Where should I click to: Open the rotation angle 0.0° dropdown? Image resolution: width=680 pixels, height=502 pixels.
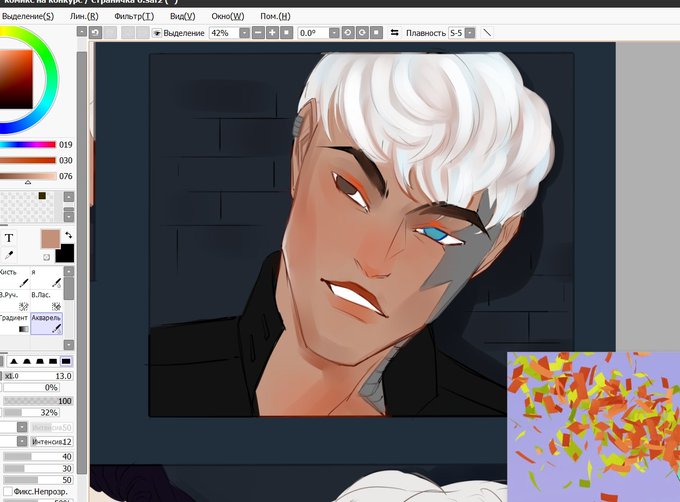pos(334,33)
